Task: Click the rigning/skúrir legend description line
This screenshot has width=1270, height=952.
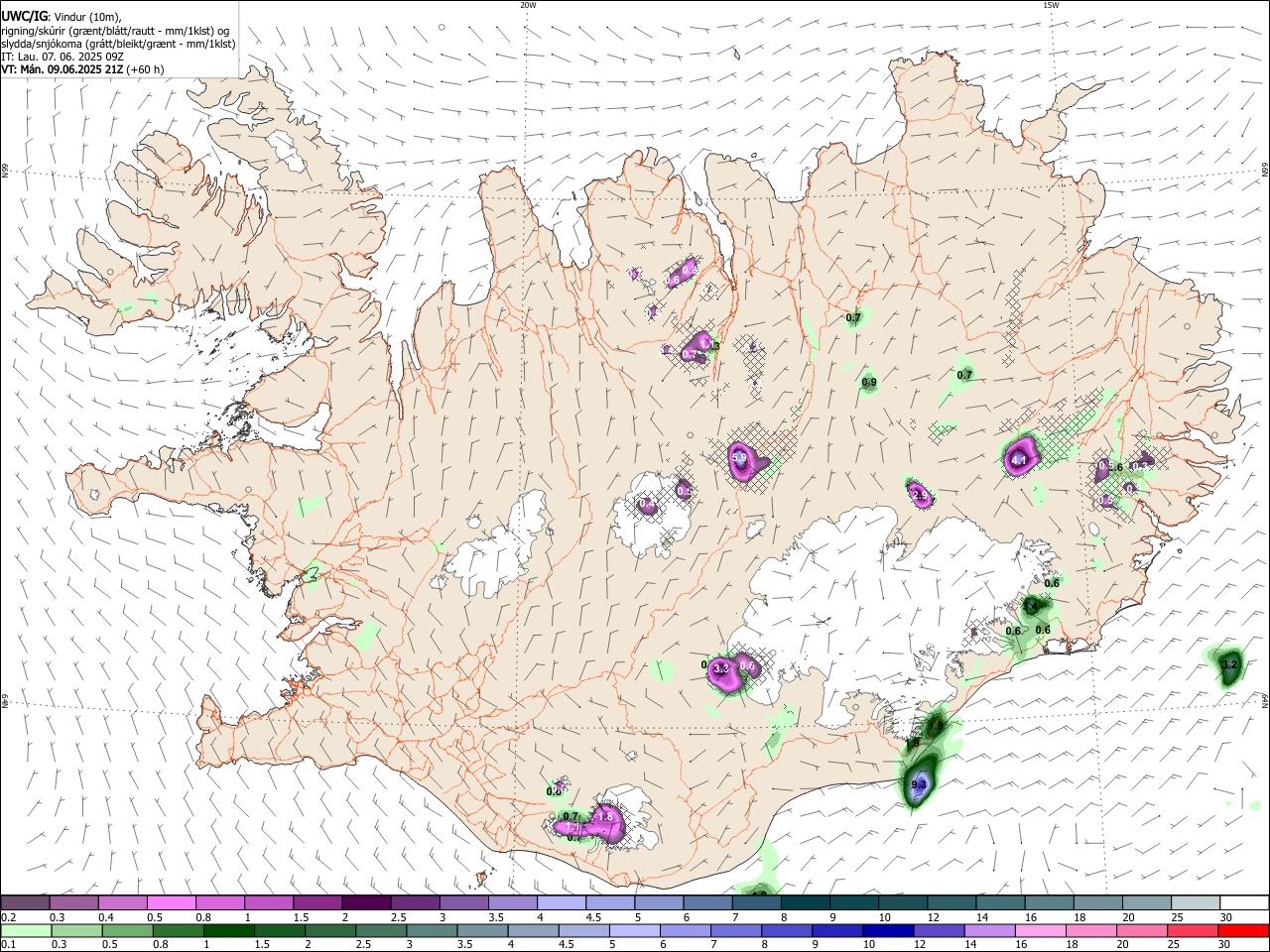Action: [x=115, y=31]
